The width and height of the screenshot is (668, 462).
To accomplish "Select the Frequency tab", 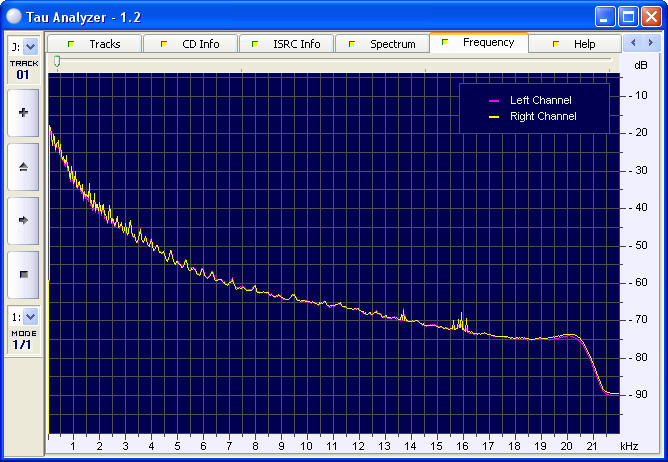I will [479, 43].
